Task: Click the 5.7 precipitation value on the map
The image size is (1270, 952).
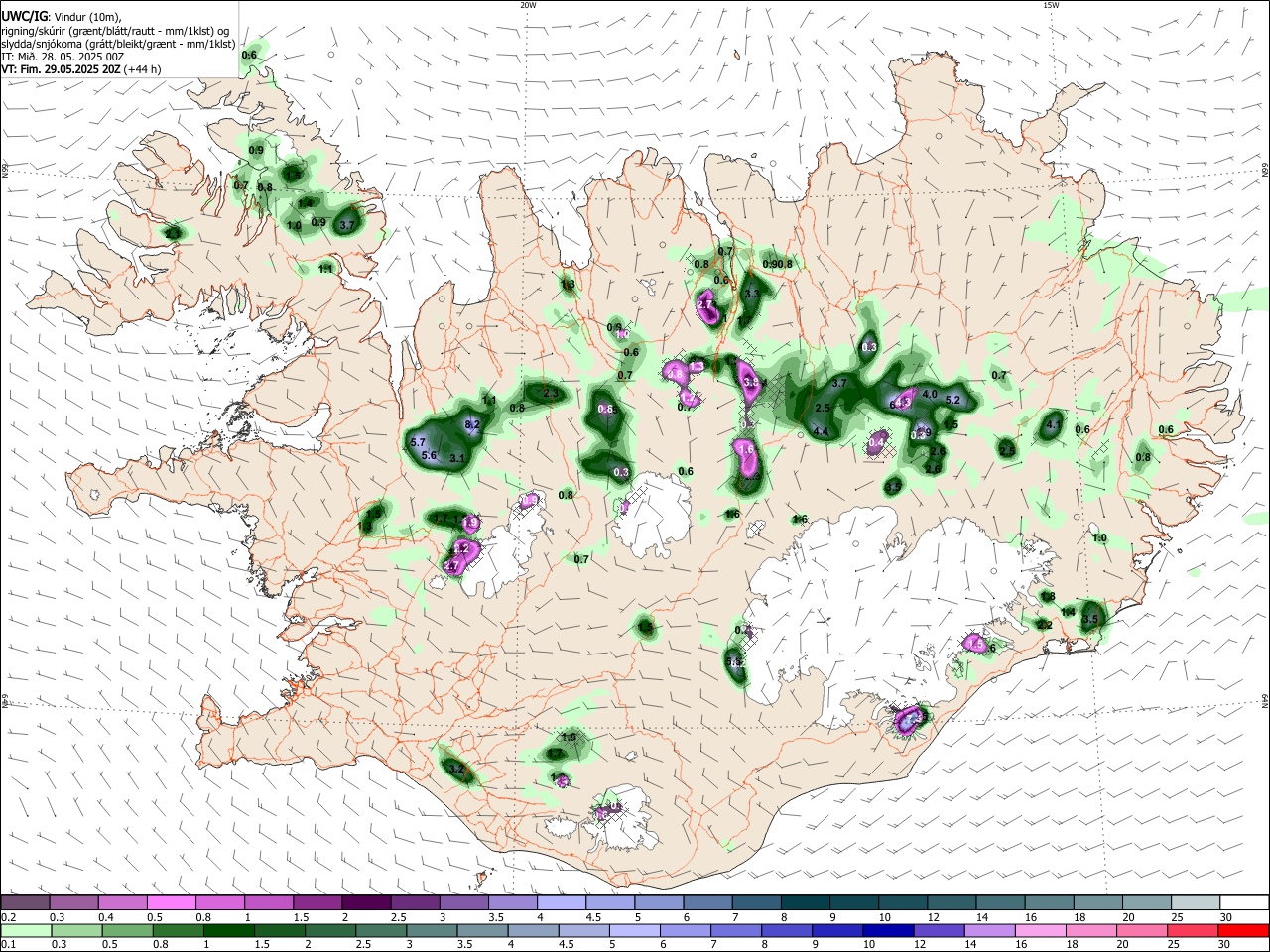Action: coord(418,442)
